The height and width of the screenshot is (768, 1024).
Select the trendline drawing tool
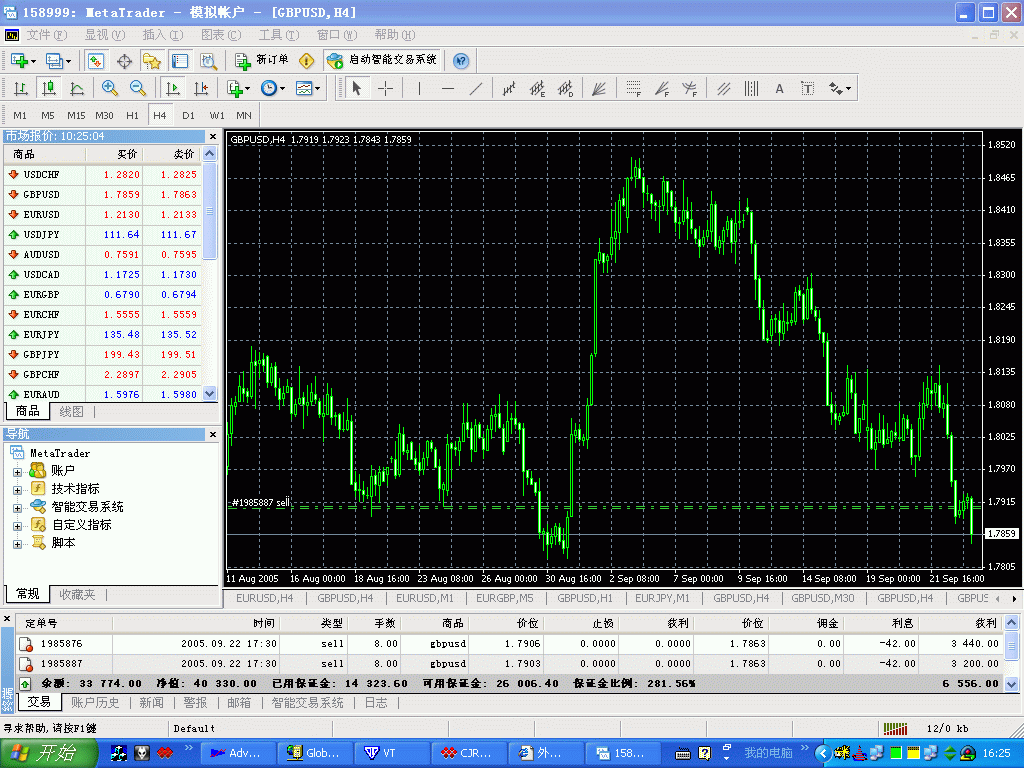(476, 89)
